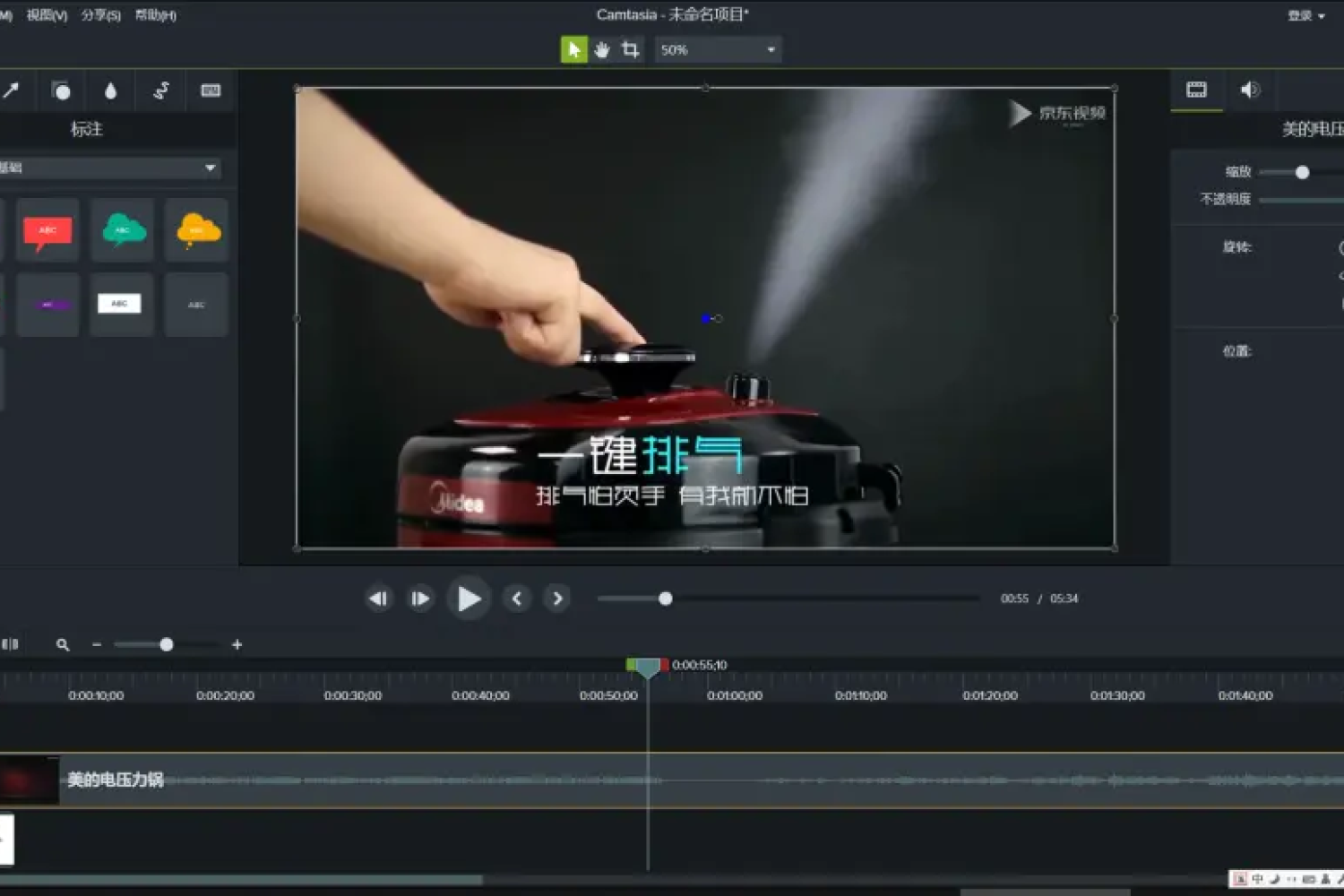Switch to shapes annotation tab
This screenshot has height=896, width=1344.
(x=61, y=90)
